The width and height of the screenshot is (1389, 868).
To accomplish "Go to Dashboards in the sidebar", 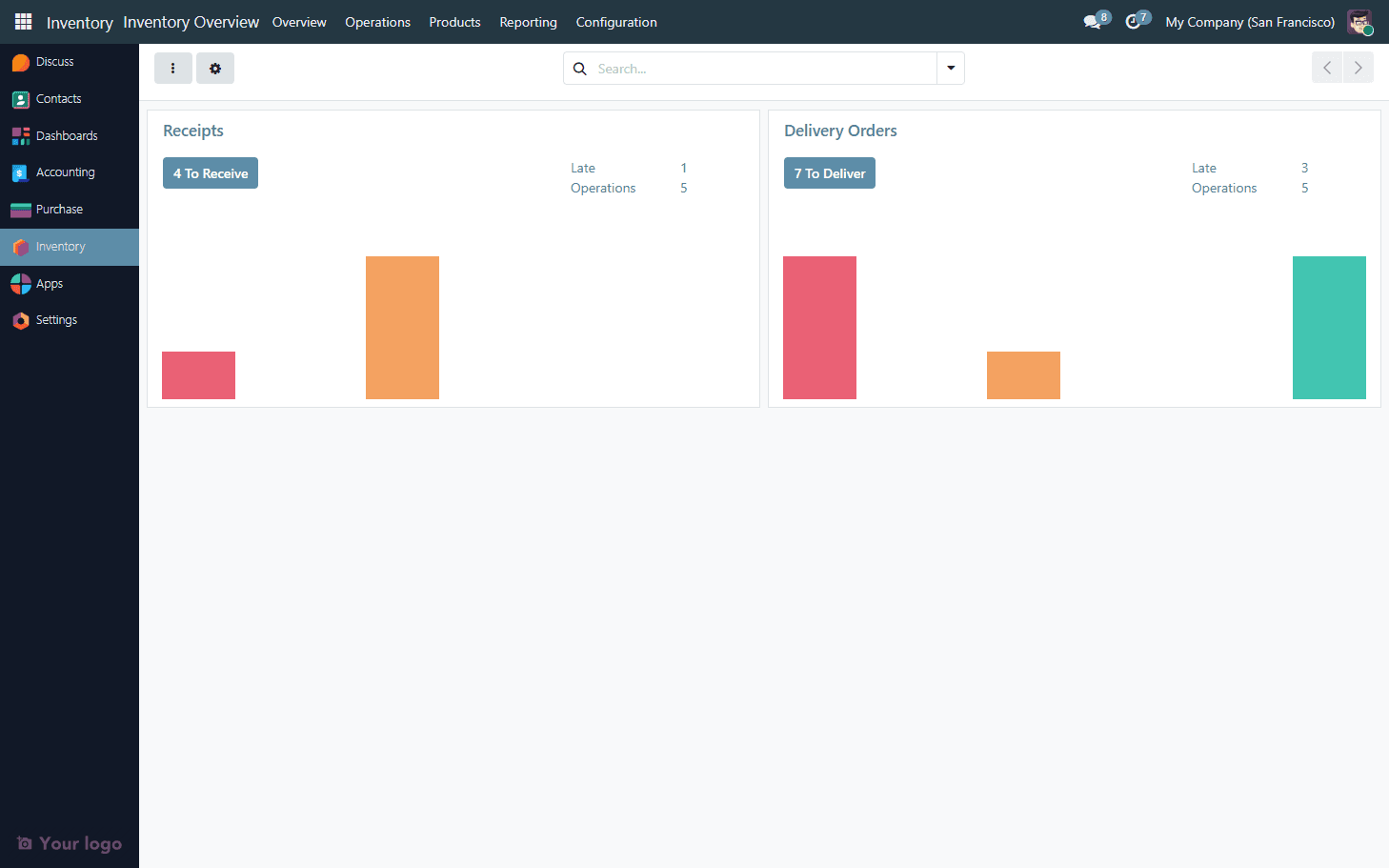I will point(66,136).
